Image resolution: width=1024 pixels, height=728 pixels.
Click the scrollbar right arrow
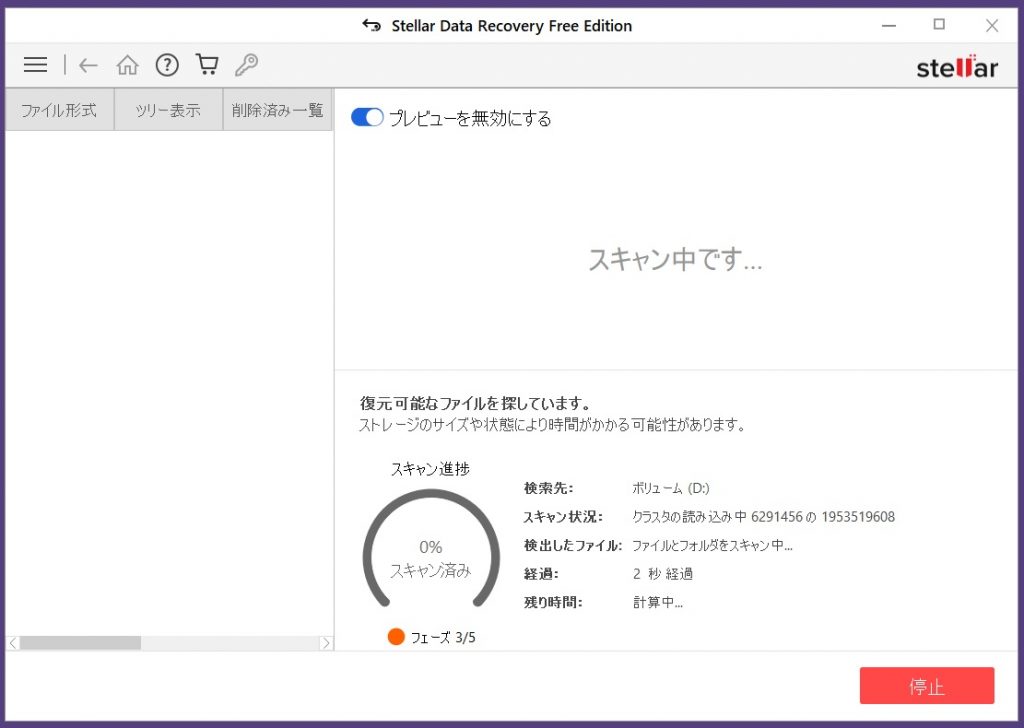pos(326,643)
